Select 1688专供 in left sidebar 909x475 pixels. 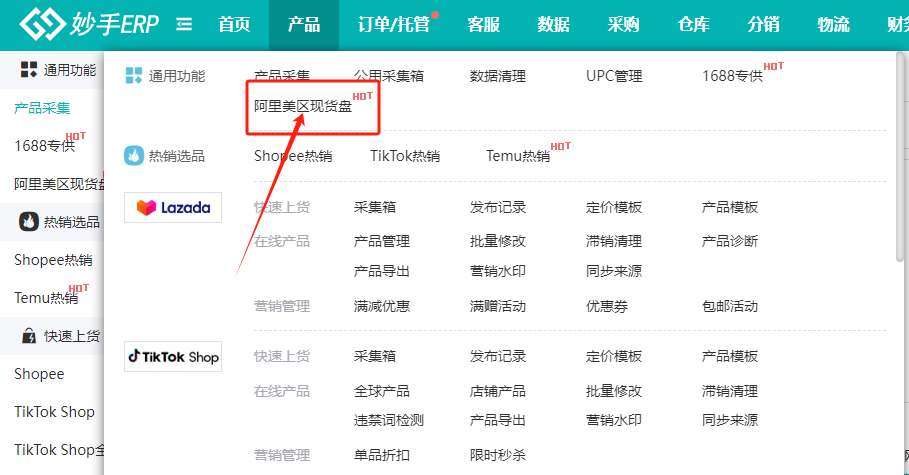45,146
